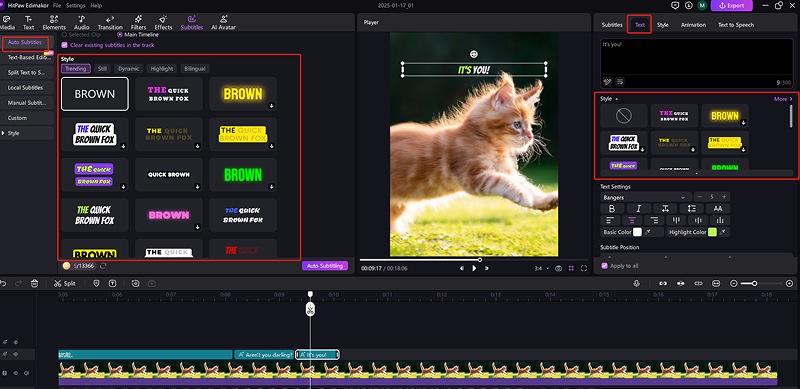Align subtitle text left
Viewport: 800px width, 389px height.
610,220
